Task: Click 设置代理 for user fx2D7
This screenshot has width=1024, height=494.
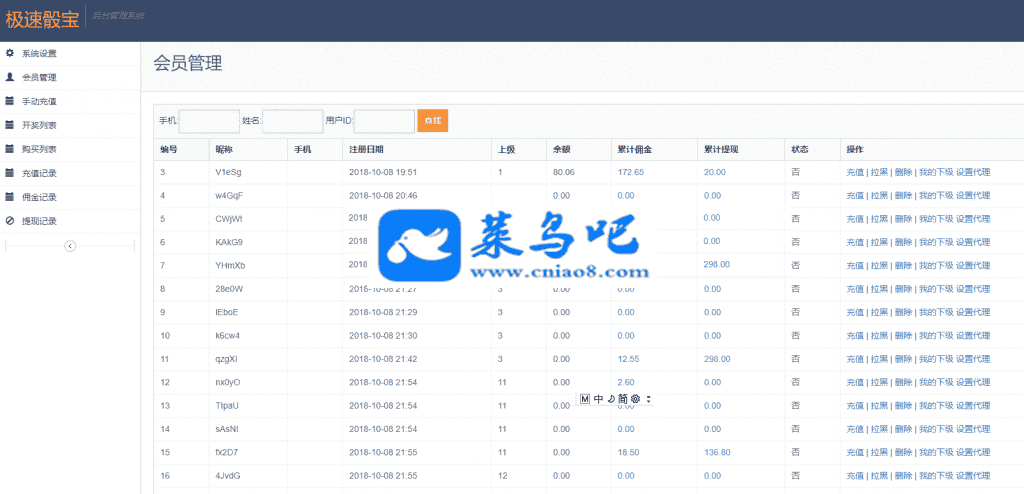Action: (x=973, y=452)
